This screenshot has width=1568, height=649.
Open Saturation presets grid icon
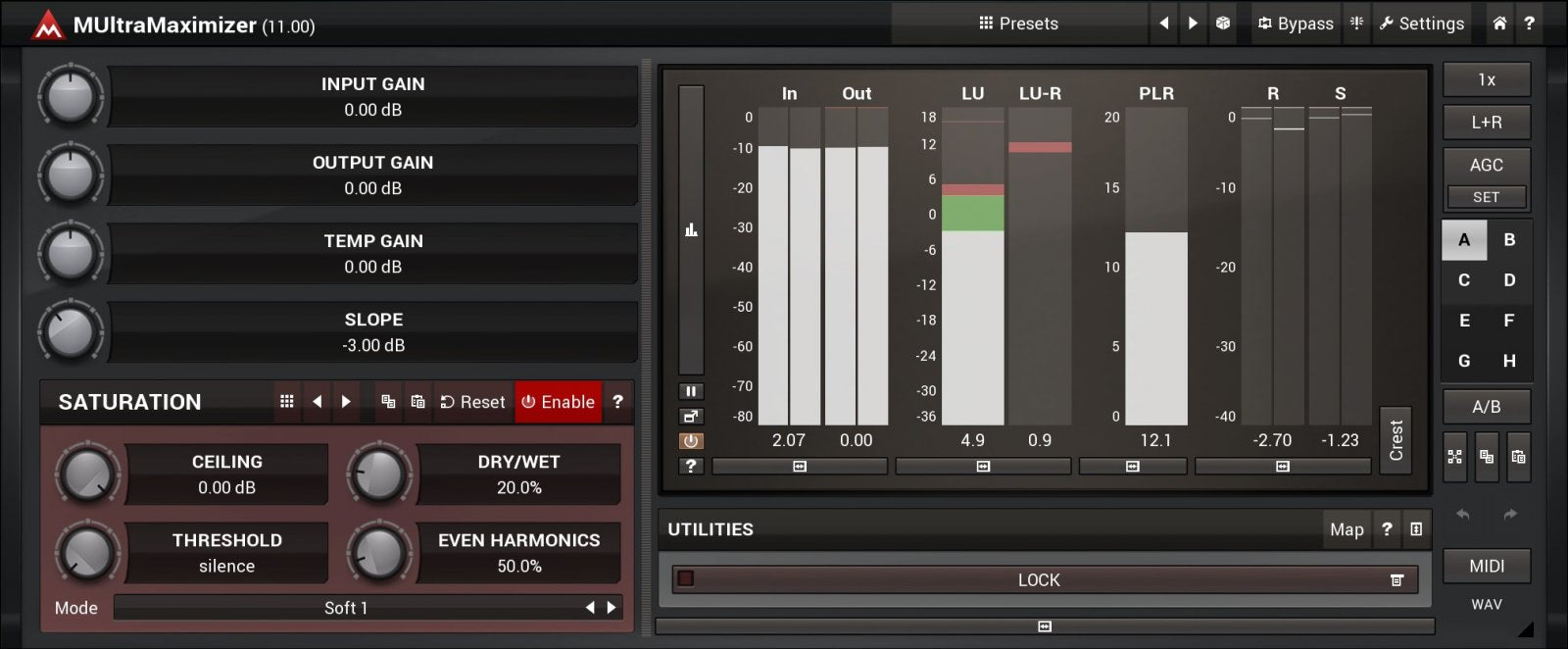point(287,402)
